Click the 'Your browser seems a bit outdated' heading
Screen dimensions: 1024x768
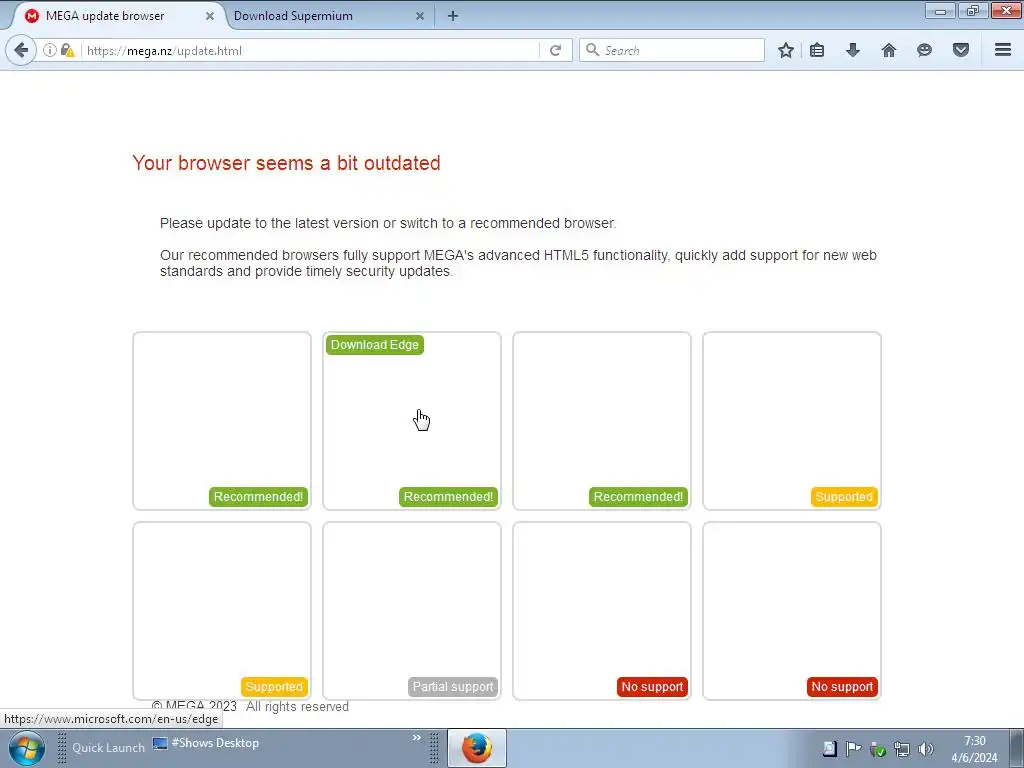coord(286,163)
